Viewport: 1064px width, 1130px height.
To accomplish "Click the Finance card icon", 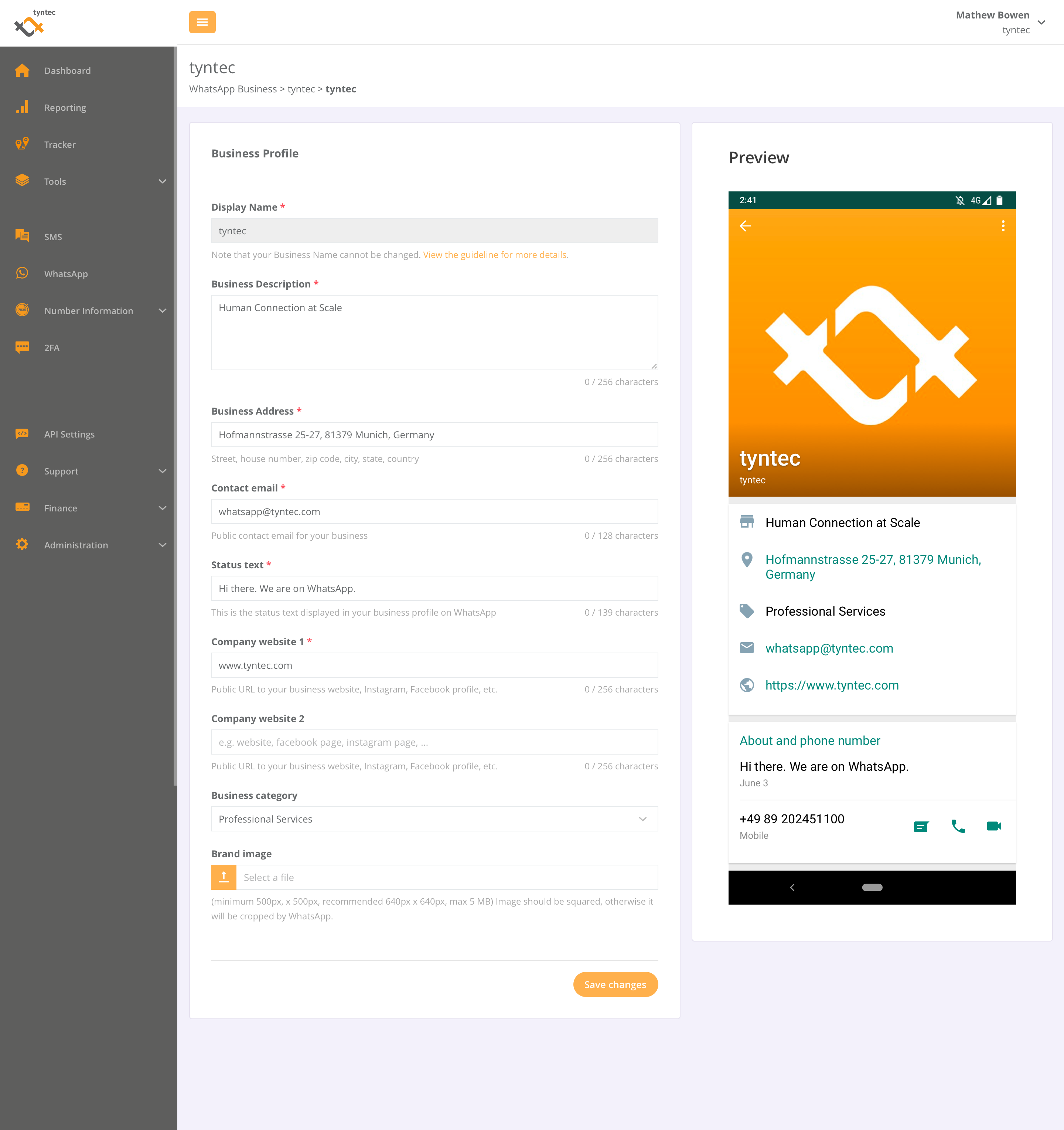I will click(x=22, y=507).
